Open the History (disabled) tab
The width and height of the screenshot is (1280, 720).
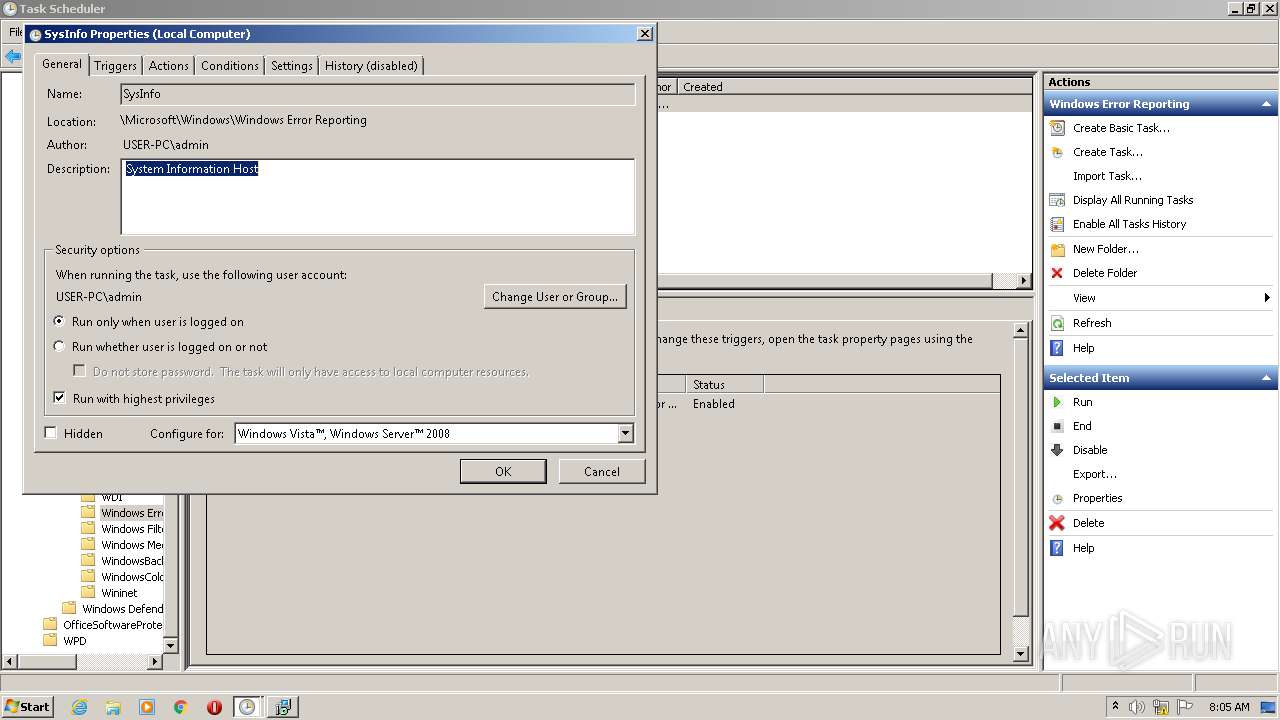tap(371, 66)
